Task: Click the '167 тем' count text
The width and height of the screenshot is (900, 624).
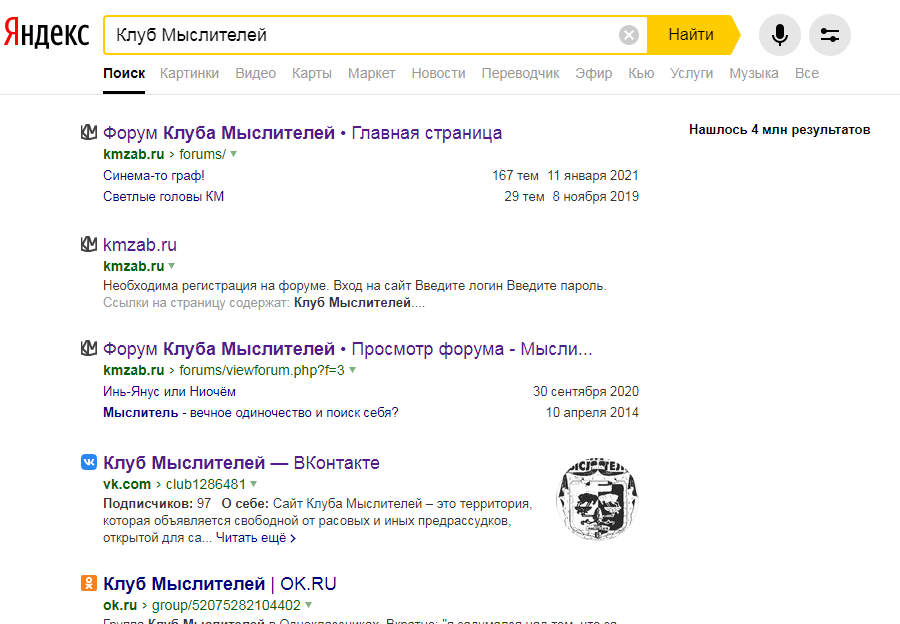Action: pos(515,176)
